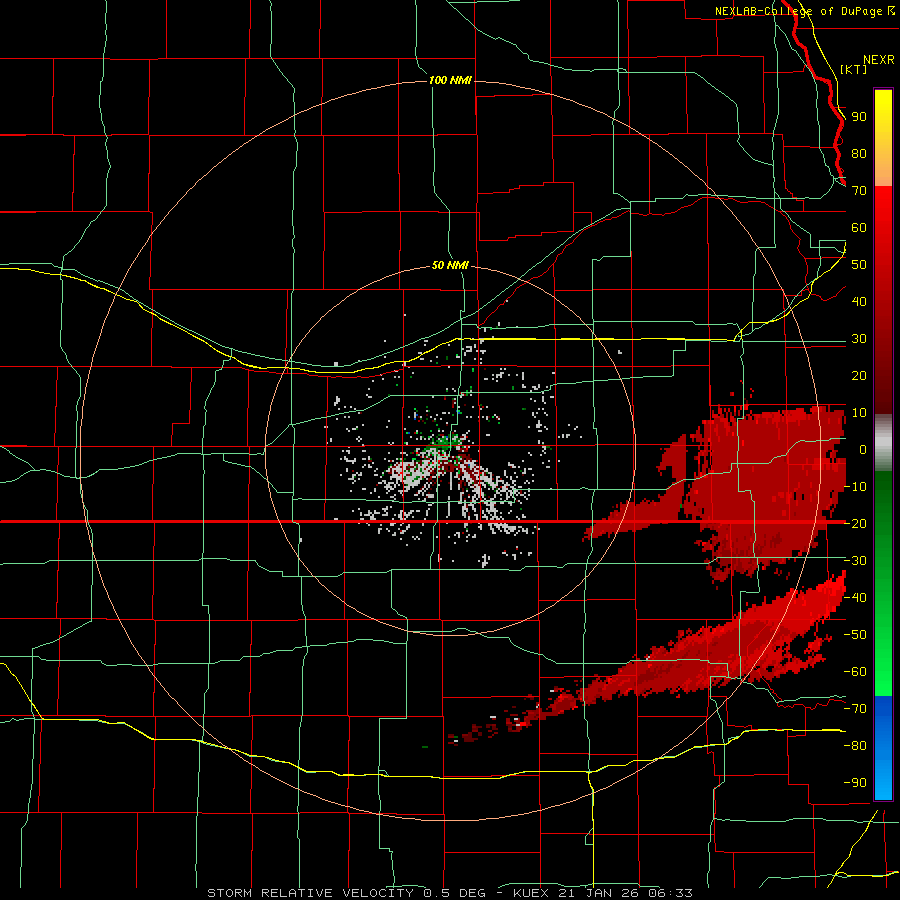Click the 100 NMI range ring label

[450, 80]
